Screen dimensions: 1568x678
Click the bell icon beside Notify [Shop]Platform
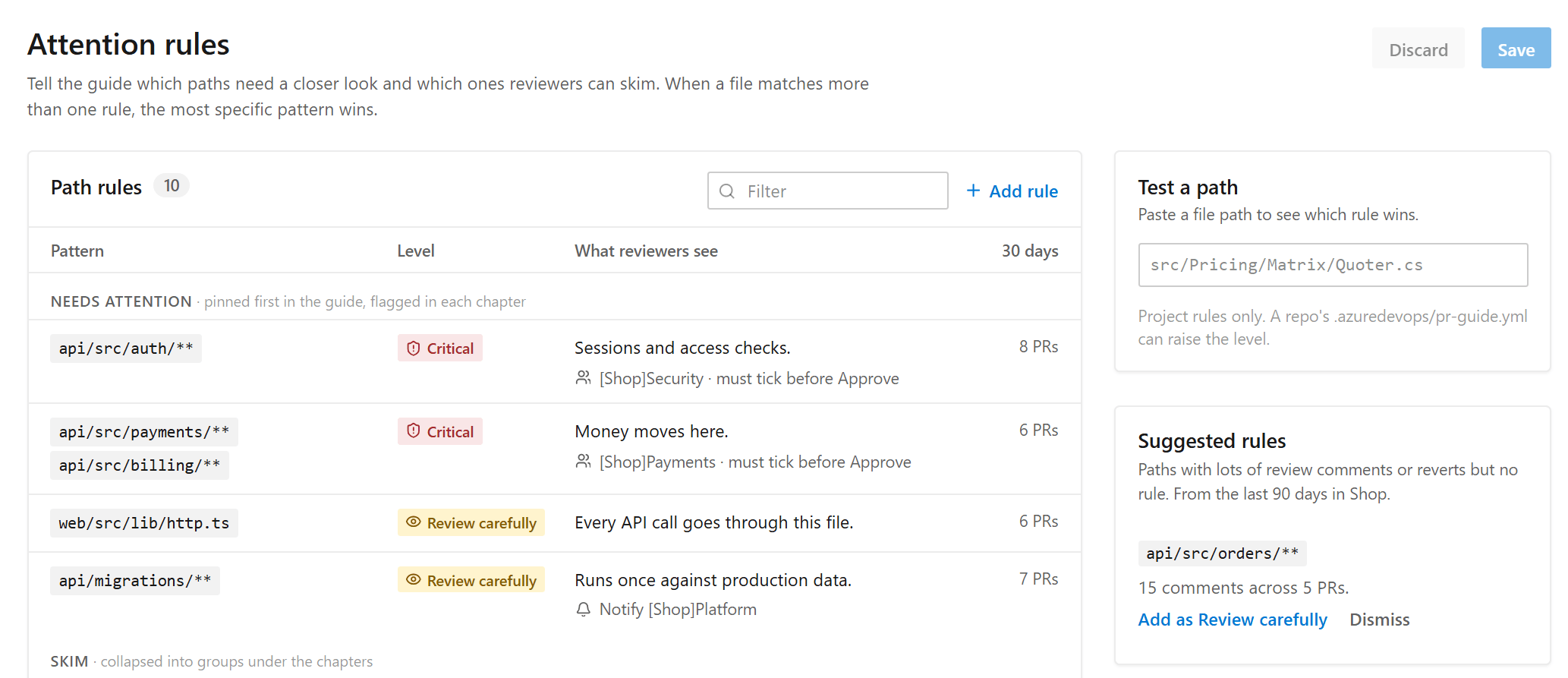(583, 609)
